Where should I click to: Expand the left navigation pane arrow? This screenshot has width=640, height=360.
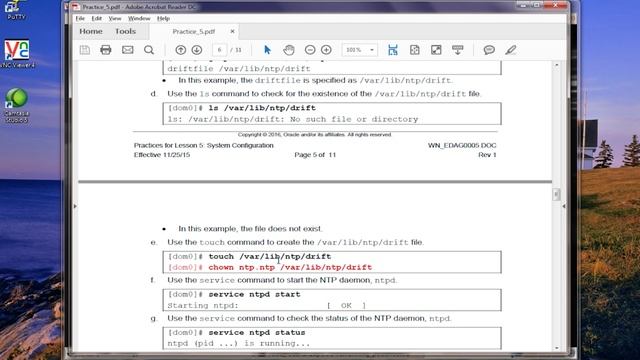coord(75,206)
